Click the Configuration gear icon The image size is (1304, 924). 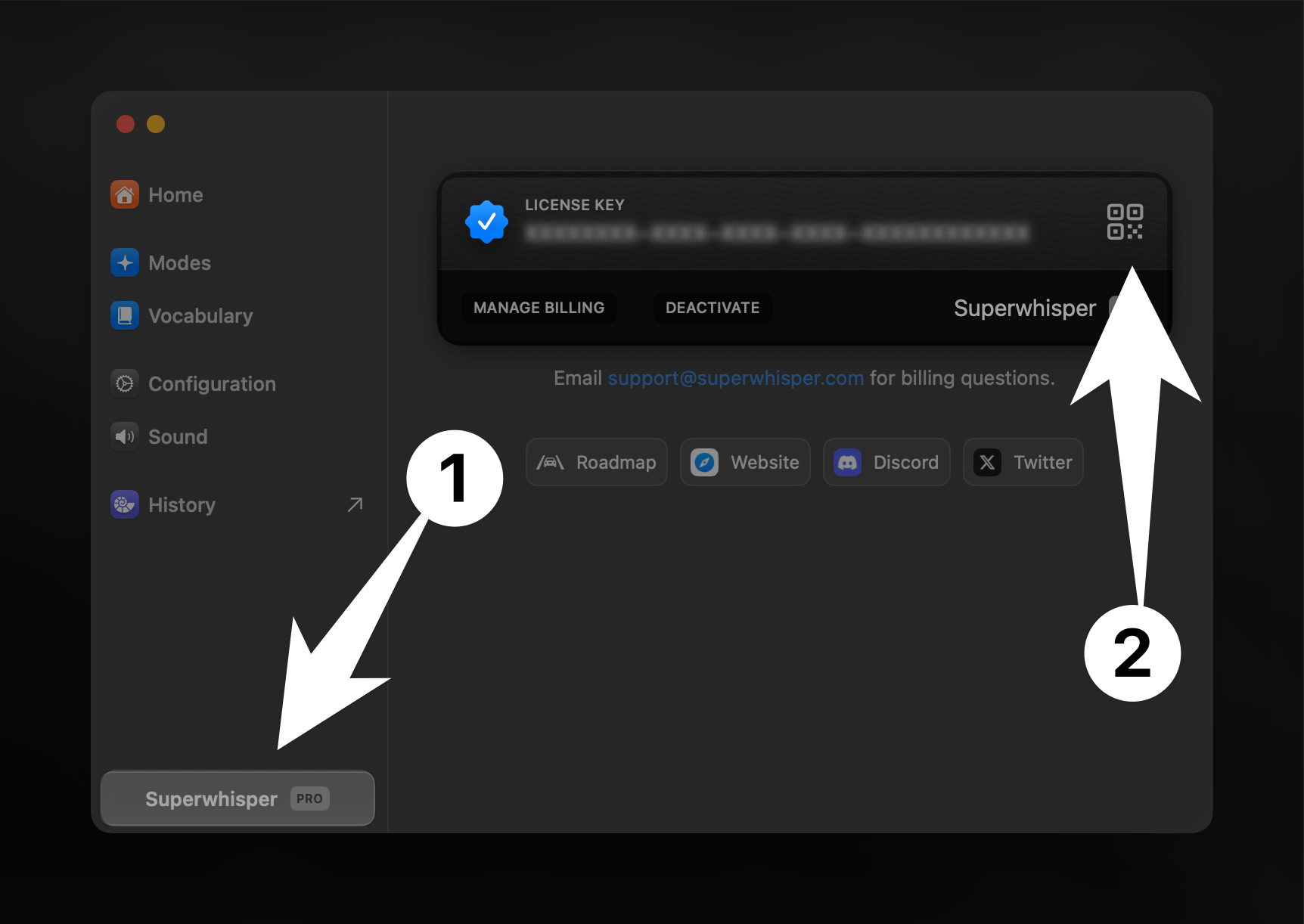[x=125, y=384]
